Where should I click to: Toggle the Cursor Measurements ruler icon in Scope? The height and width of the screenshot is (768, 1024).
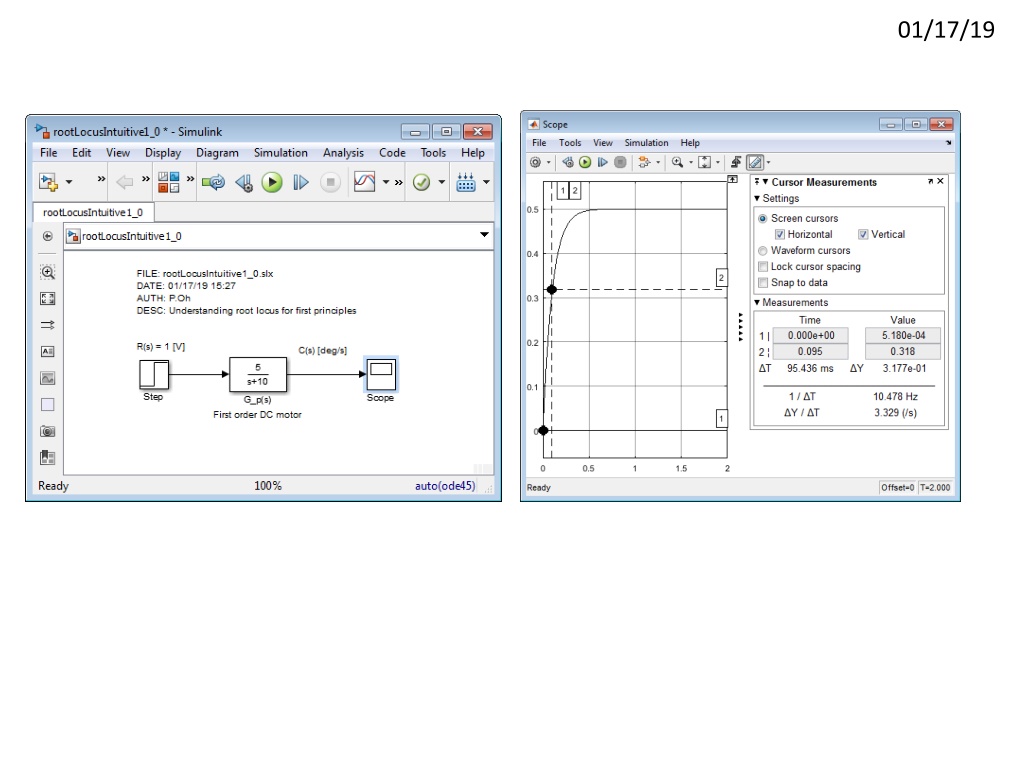[x=755, y=162]
